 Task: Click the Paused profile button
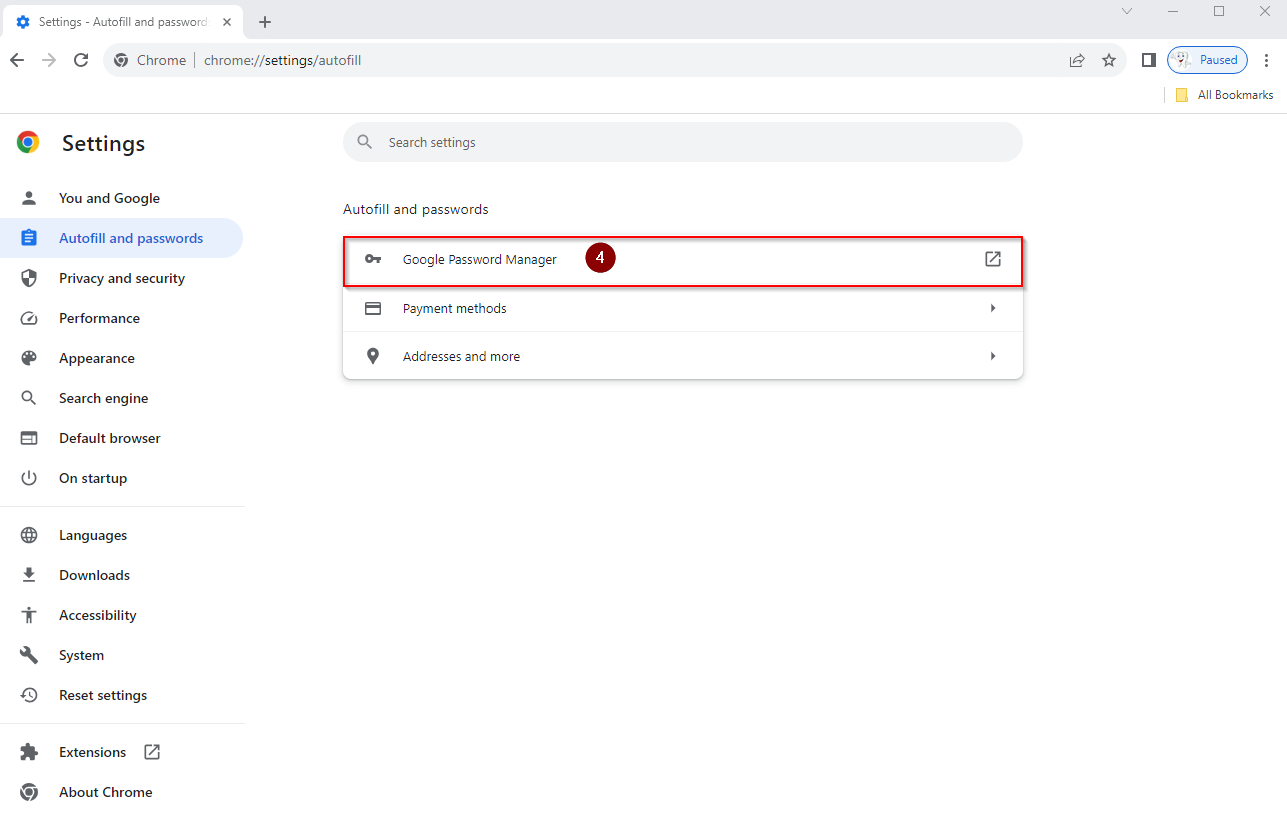[1208, 60]
